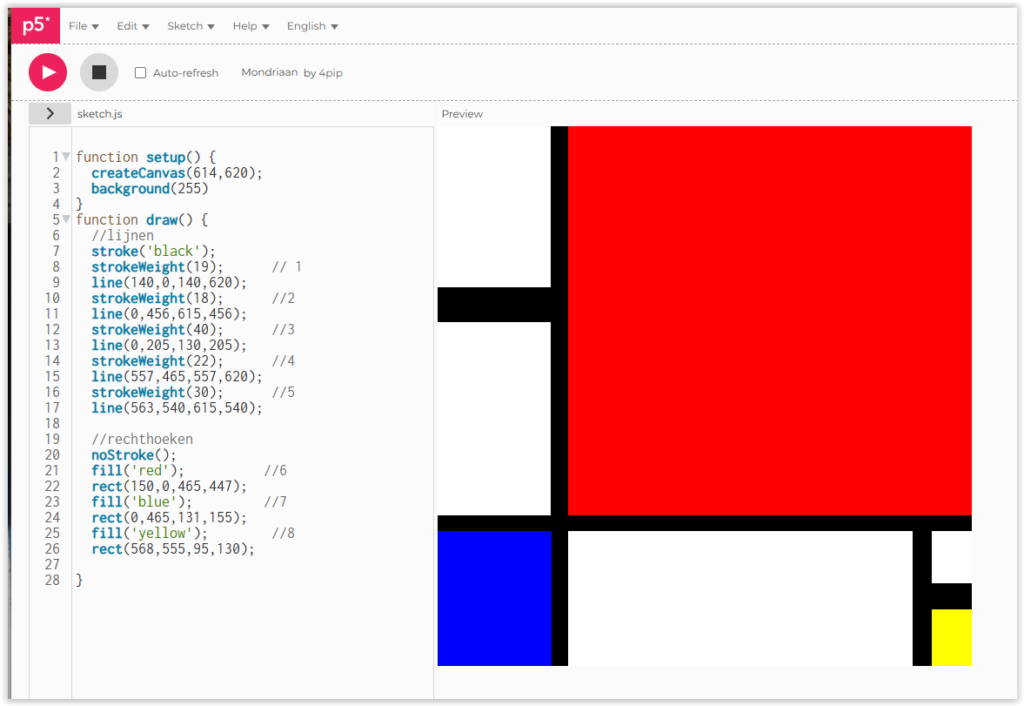Collapse the draw function fold arrow
The image size is (1024, 706).
point(66,219)
